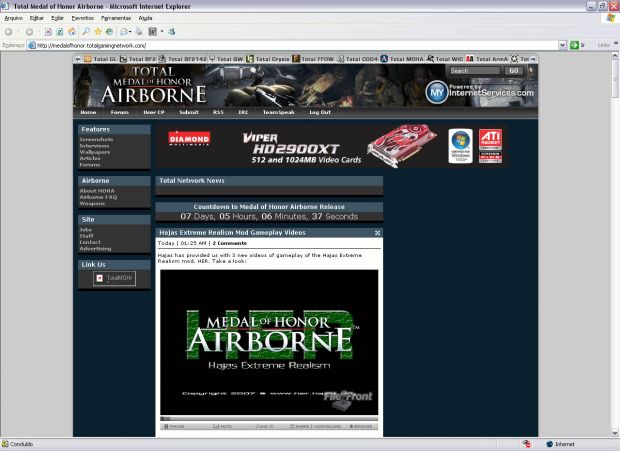Open the User CP nav tab
This screenshot has width=620, height=451.
coord(154,112)
